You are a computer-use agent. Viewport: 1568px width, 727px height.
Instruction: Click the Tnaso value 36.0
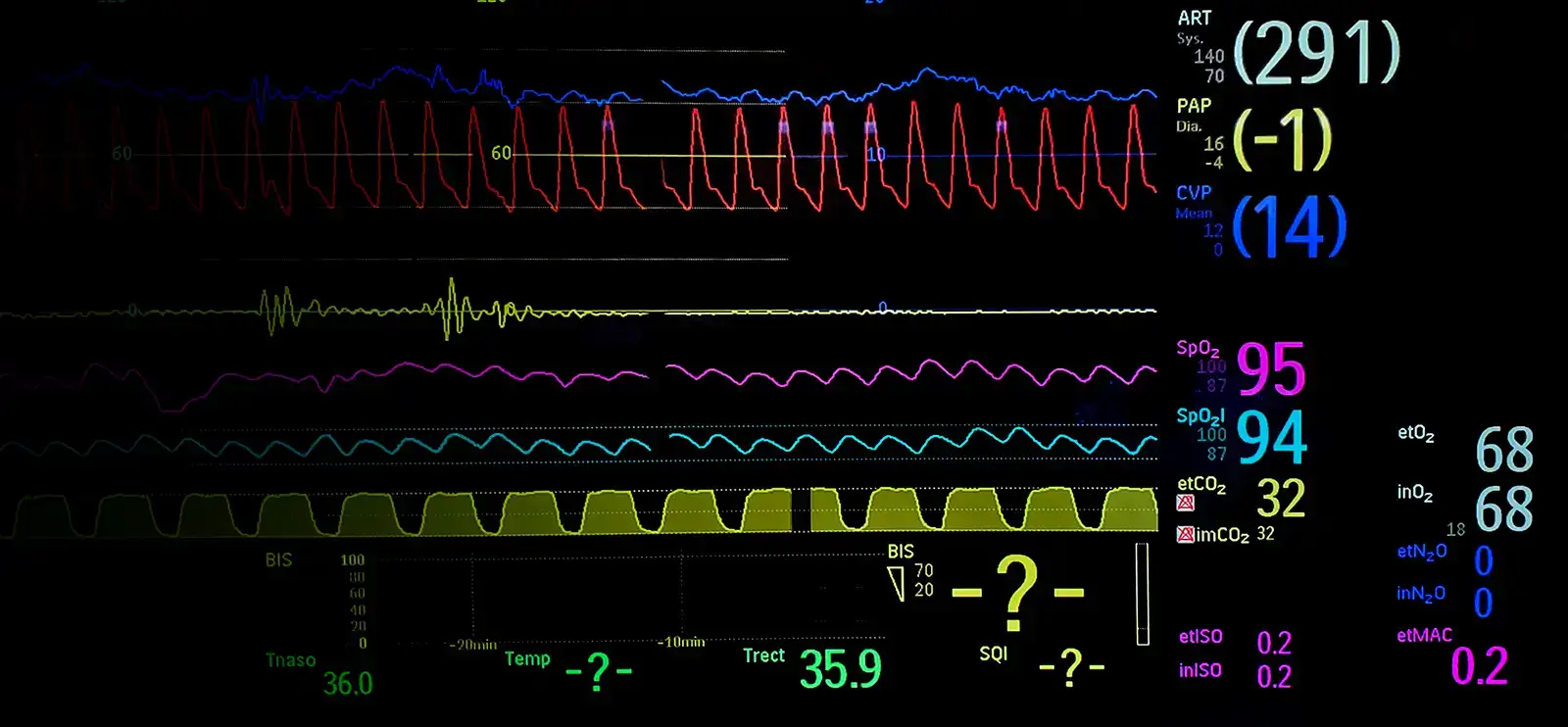click(x=348, y=683)
